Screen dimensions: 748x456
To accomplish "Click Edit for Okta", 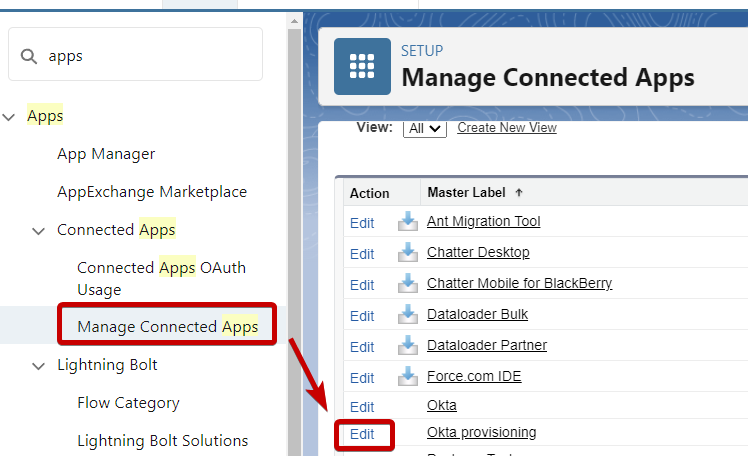I will [x=362, y=407].
